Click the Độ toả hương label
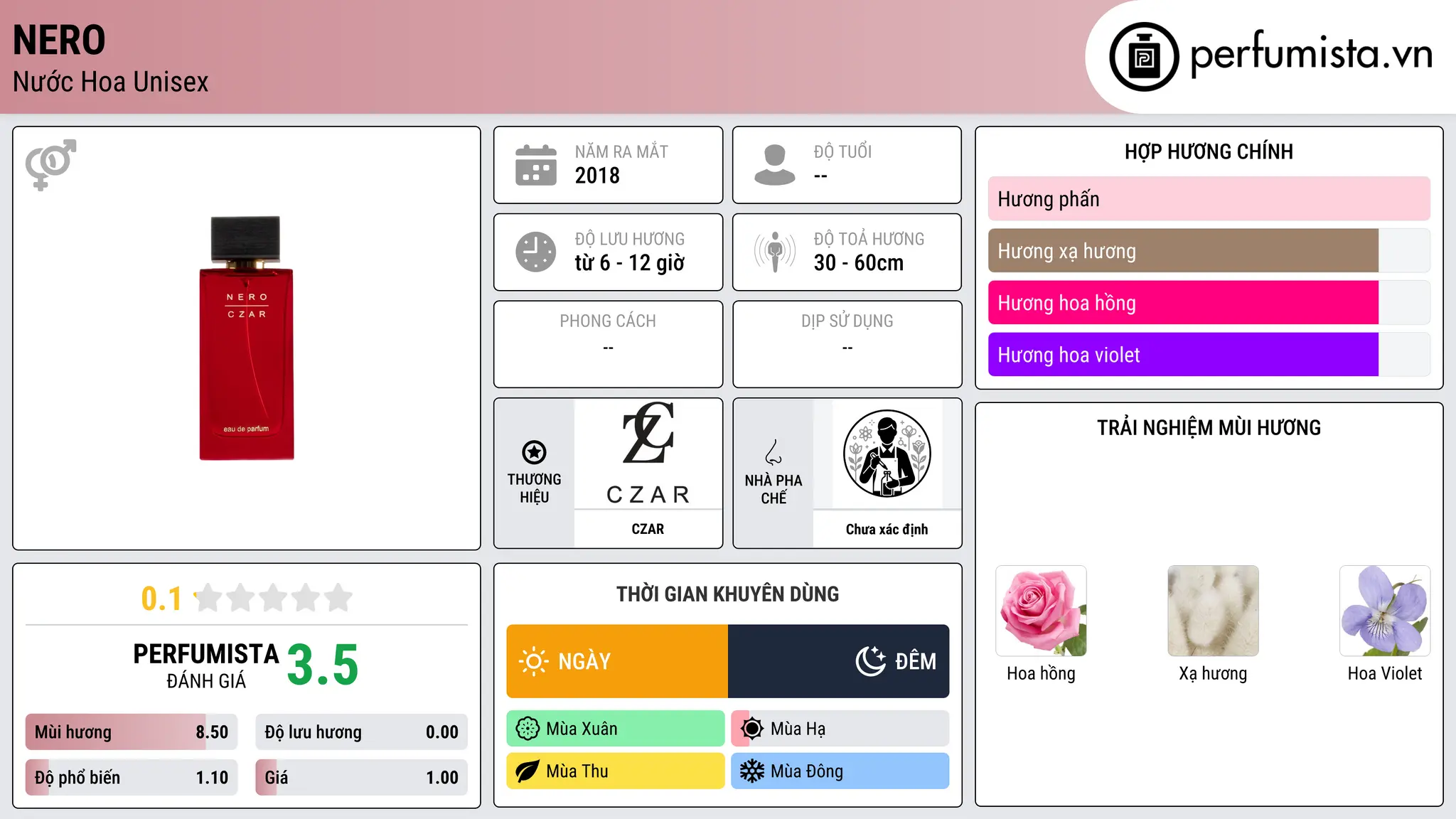The height and width of the screenshot is (819, 1456). coord(869,239)
